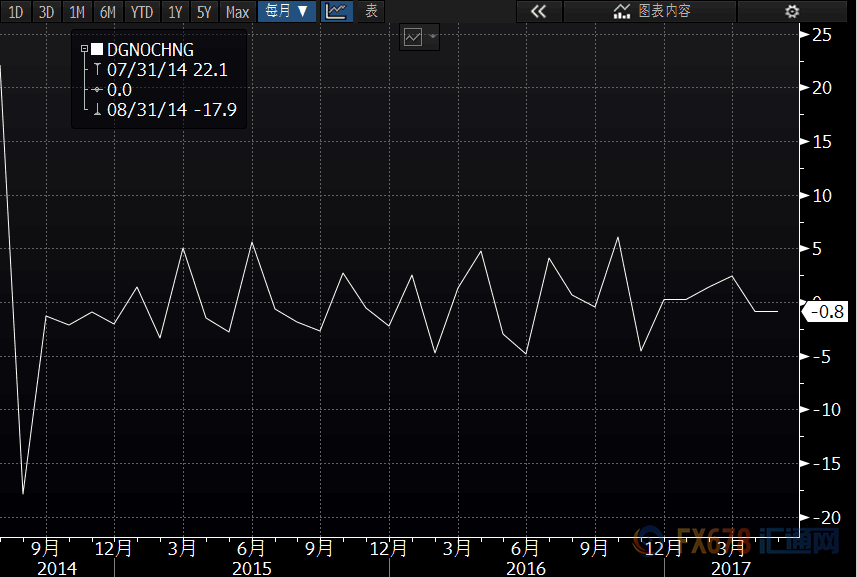Click the double left chevron collapse icon

tap(538, 11)
